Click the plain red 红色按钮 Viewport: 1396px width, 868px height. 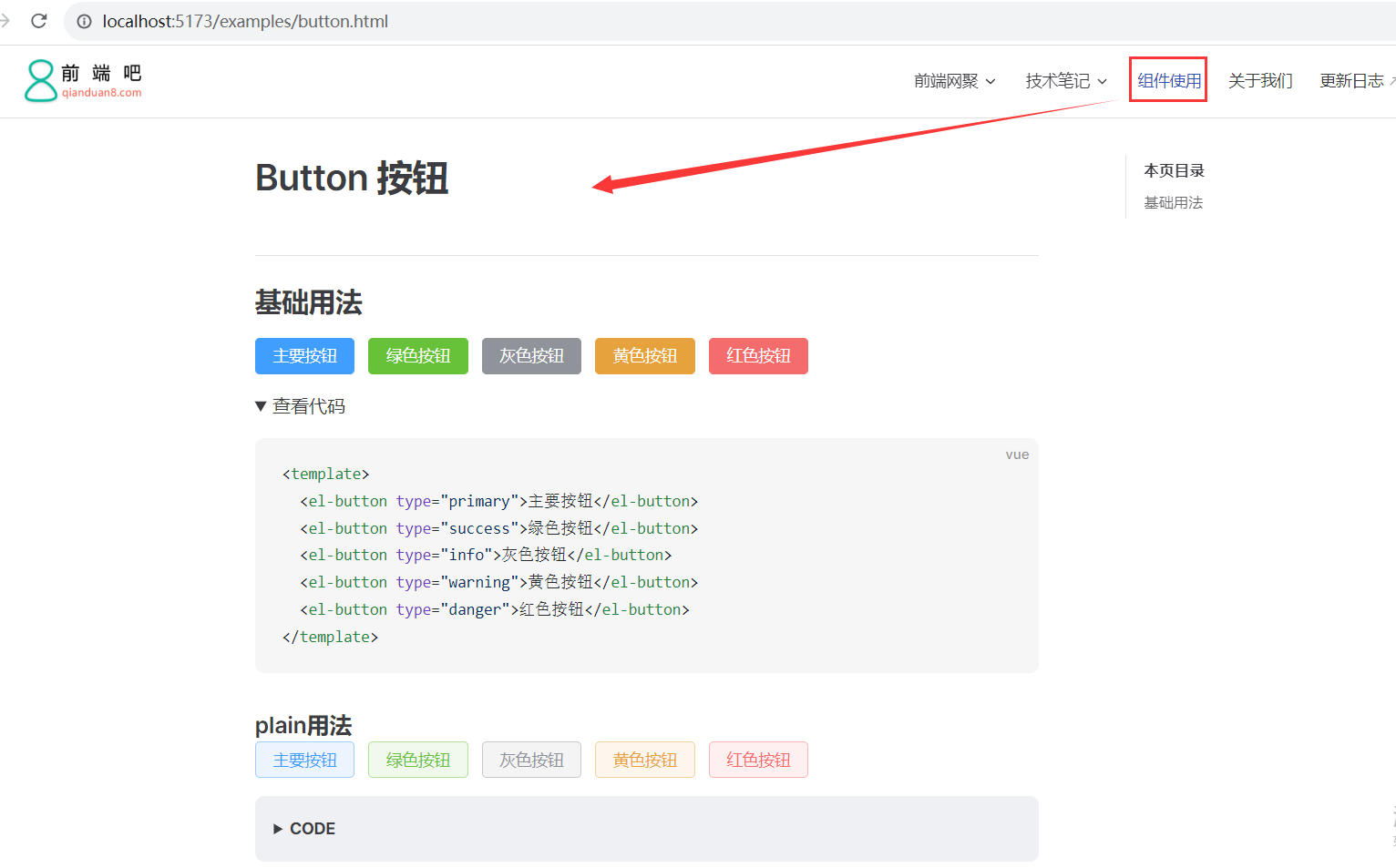point(758,760)
